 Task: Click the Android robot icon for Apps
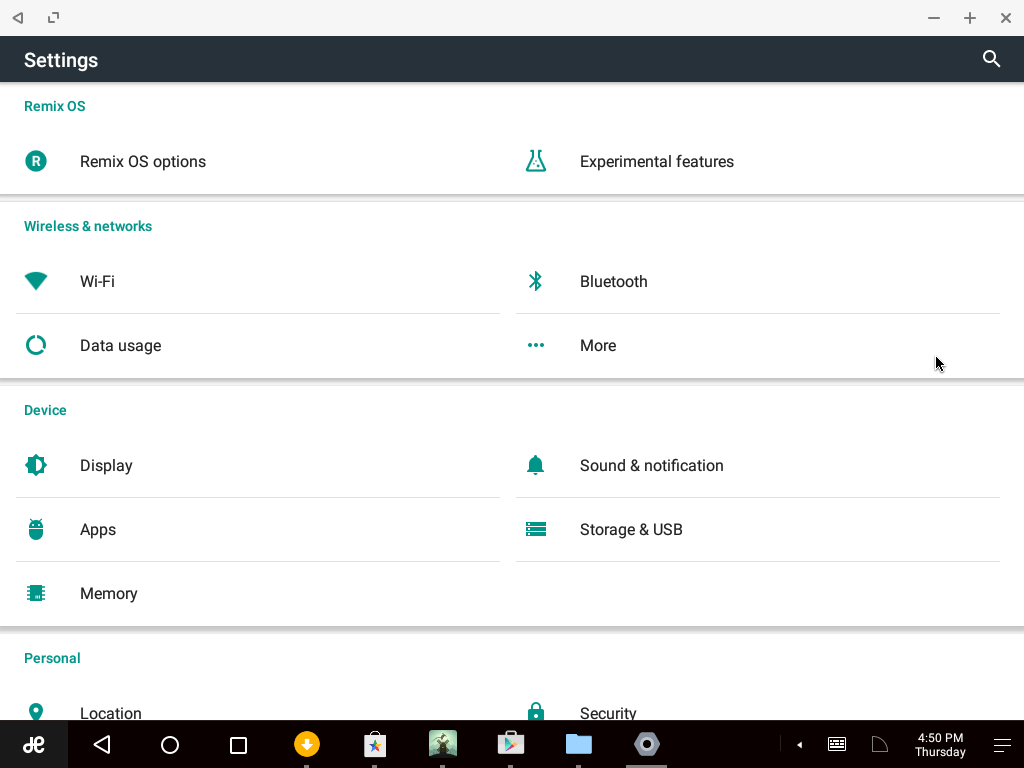tap(36, 529)
